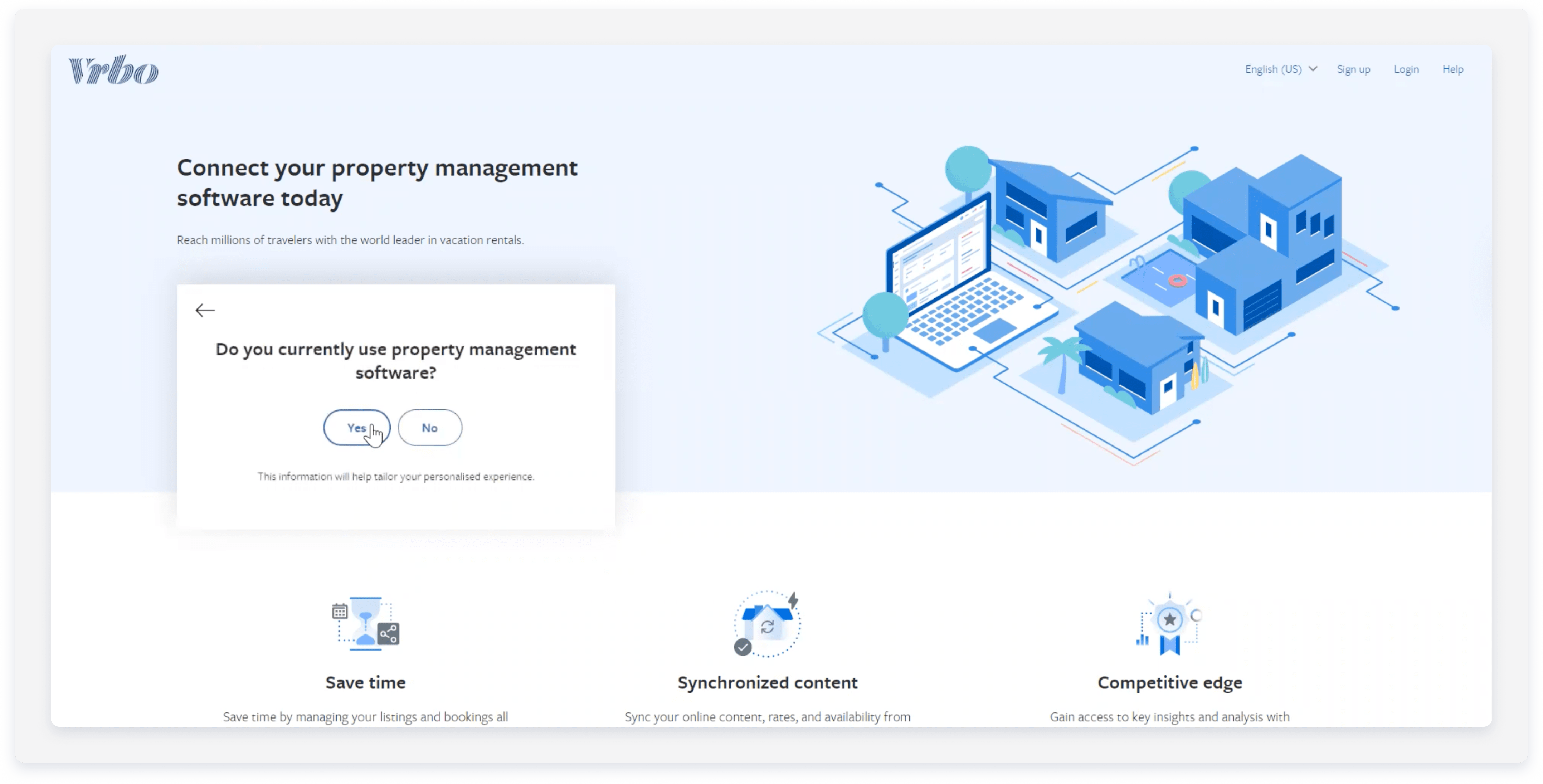This screenshot has width=1543, height=784.
Task: Open the English (US) language dropdown
Action: coord(1273,69)
